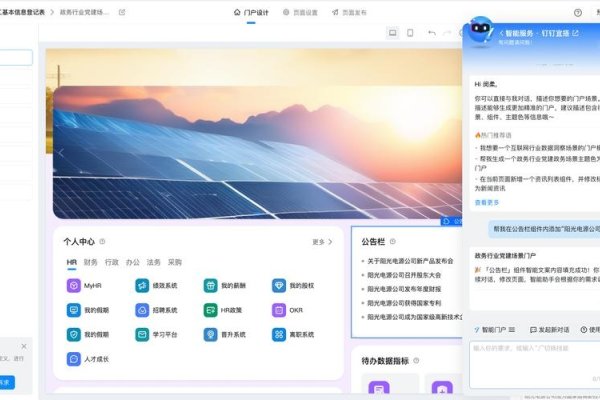The height and width of the screenshot is (400, 600).
Task: Close the bottom-left tip panel
Action: pos(24,346)
